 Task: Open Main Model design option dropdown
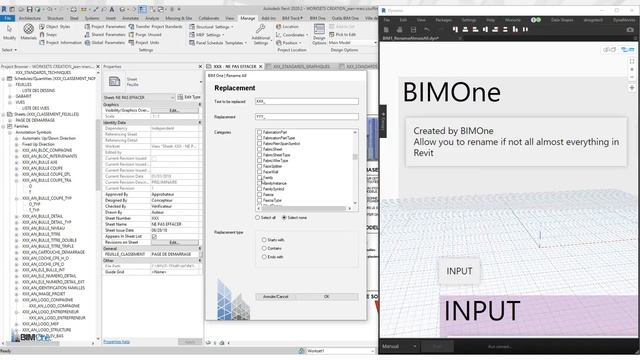point(353,42)
